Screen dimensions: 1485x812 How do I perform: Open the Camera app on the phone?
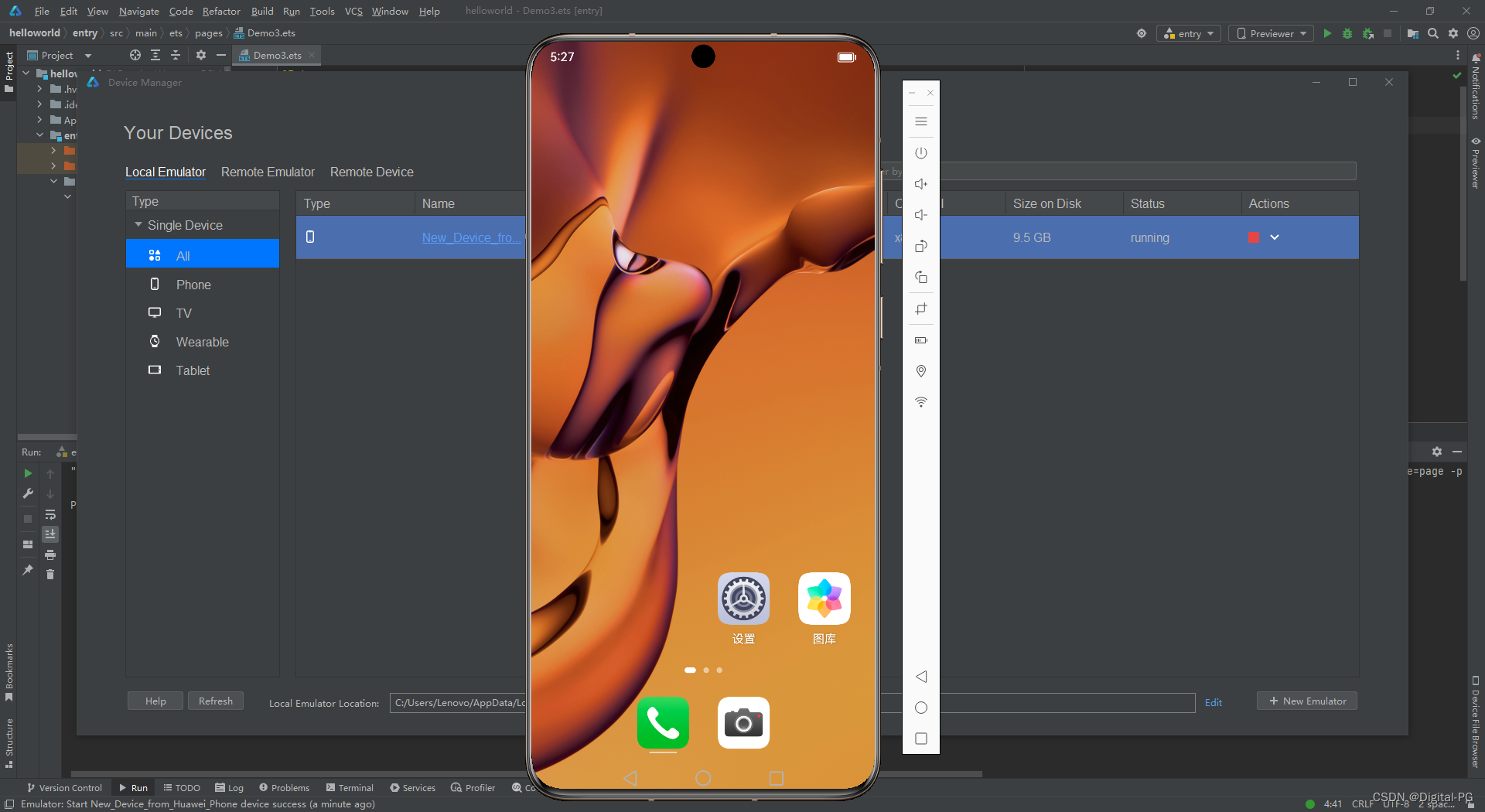pyautogui.click(x=743, y=723)
